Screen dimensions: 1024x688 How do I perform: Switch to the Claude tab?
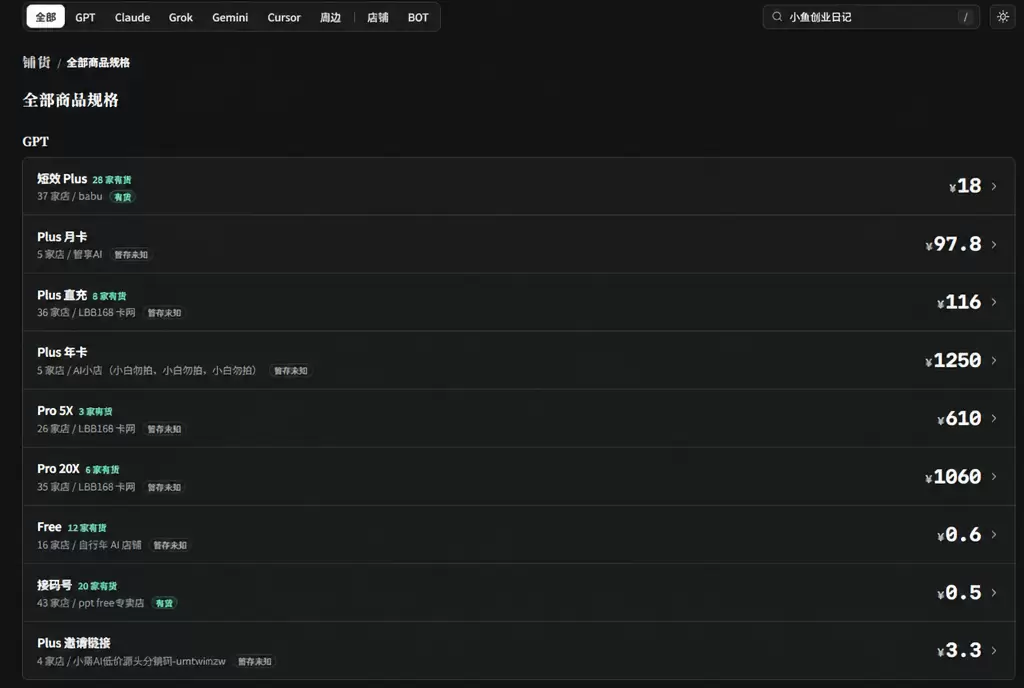click(133, 18)
